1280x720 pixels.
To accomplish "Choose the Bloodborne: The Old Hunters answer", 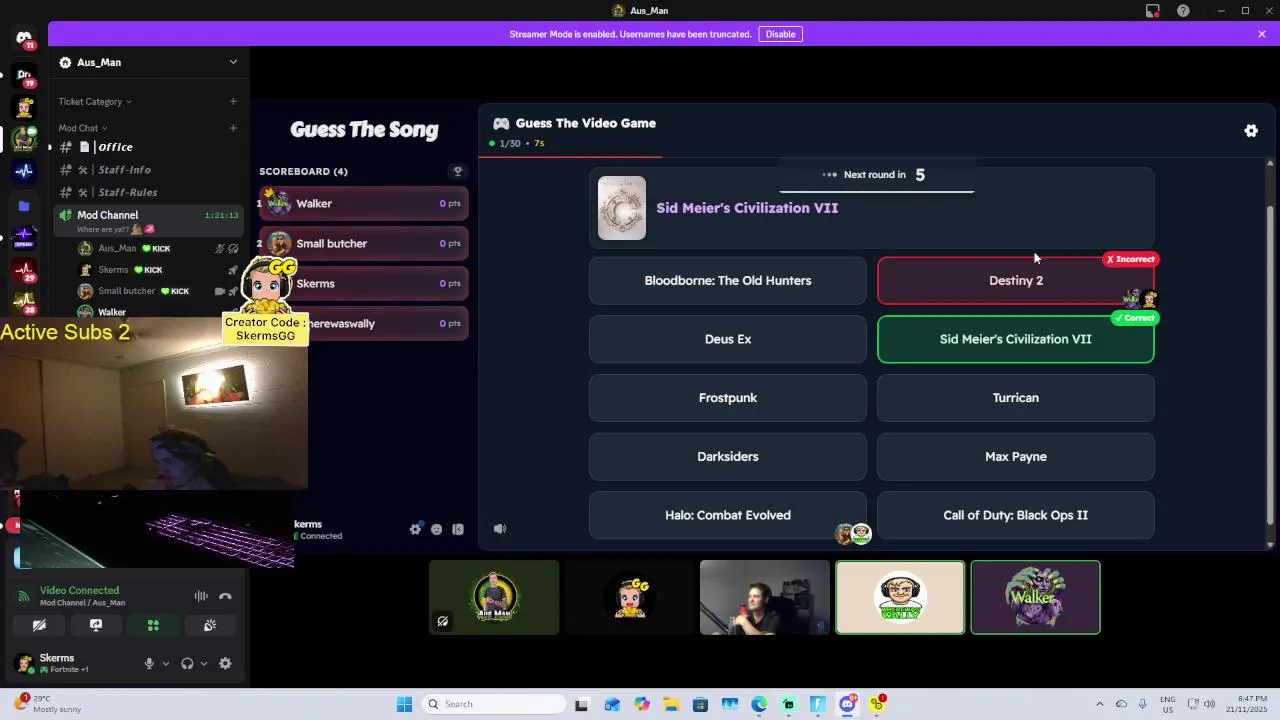I will click(x=728, y=281).
